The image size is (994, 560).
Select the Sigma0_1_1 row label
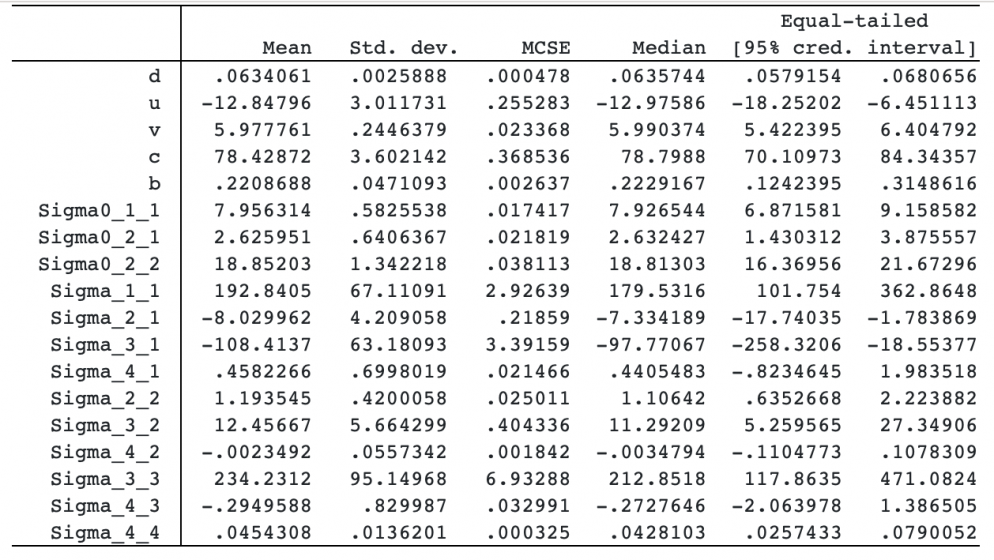click(x=99, y=211)
